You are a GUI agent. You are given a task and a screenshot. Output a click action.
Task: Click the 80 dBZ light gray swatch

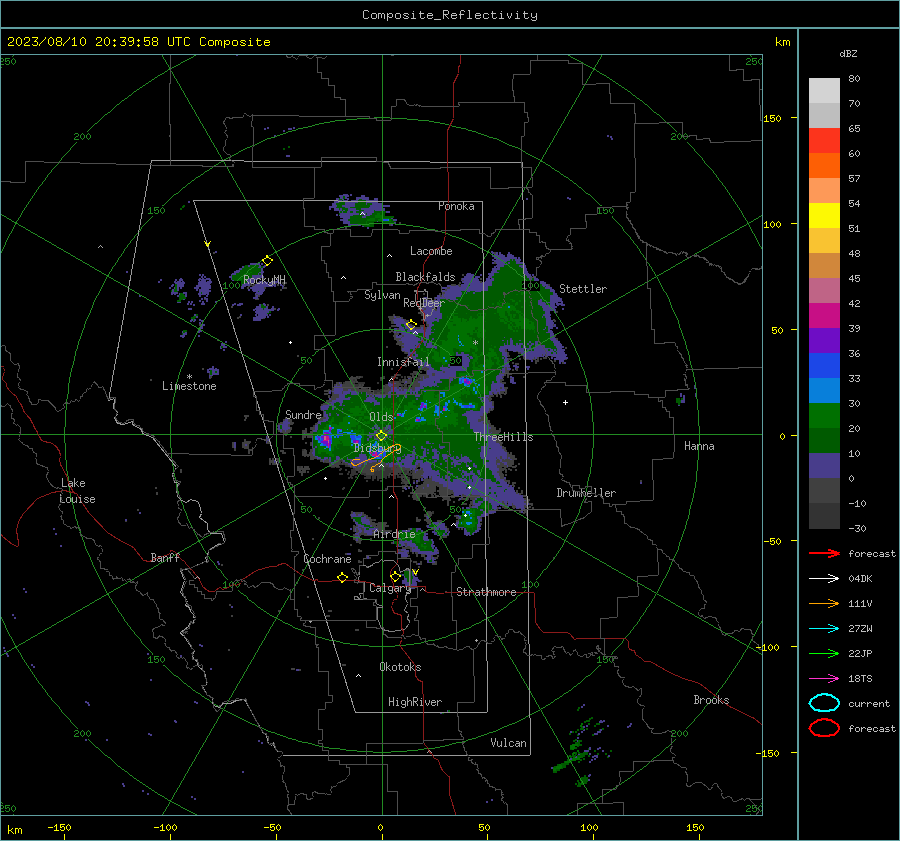coord(824,90)
